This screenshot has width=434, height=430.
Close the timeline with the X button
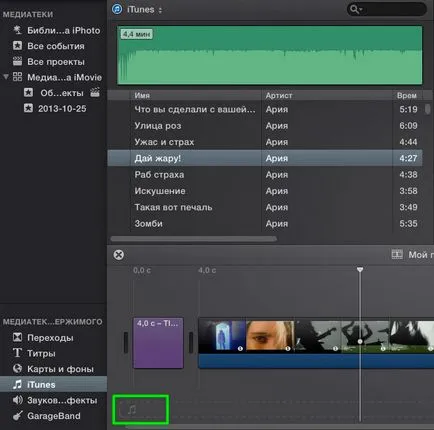coord(119,255)
